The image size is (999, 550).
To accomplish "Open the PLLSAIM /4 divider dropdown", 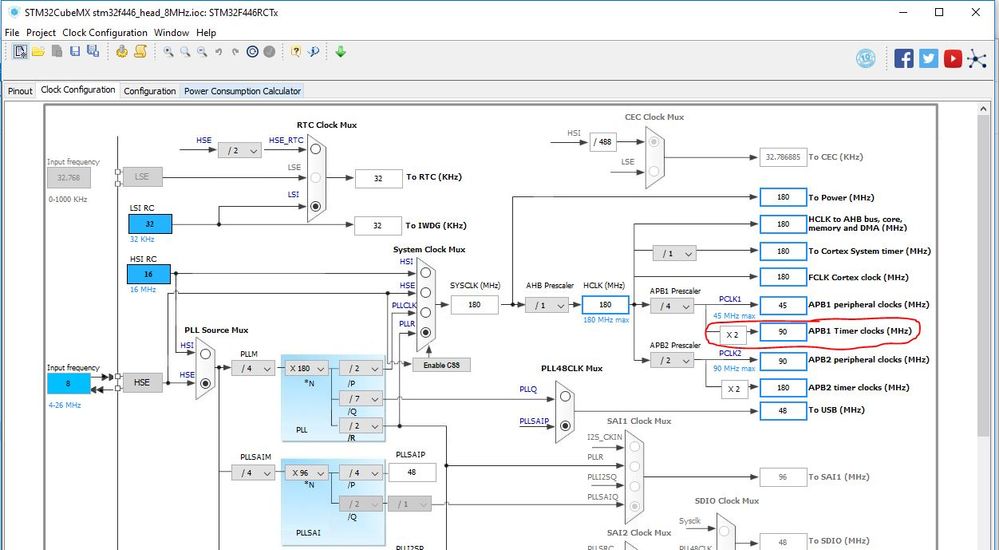I will (253, 474).
